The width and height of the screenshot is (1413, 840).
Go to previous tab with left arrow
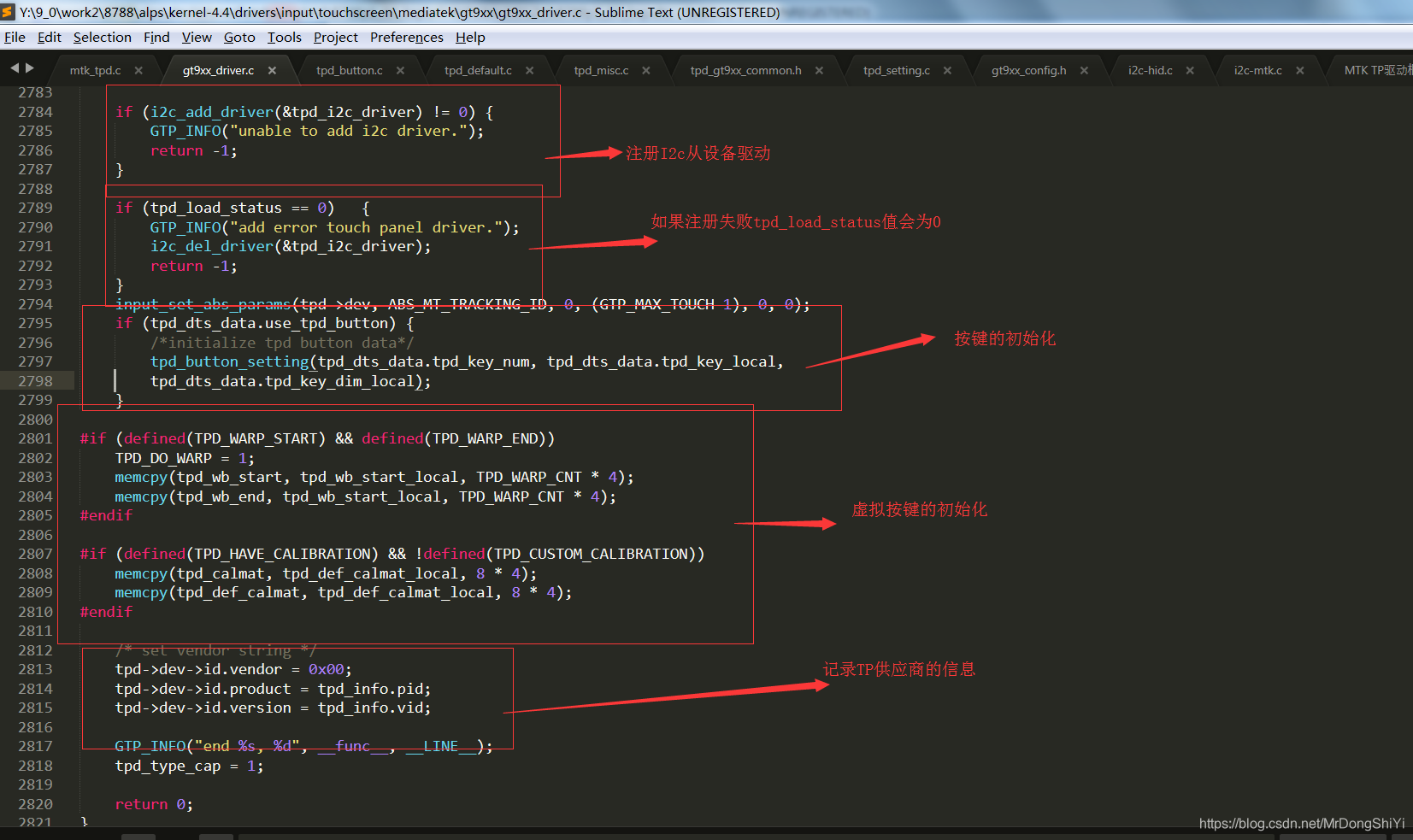tap(15, 68)
